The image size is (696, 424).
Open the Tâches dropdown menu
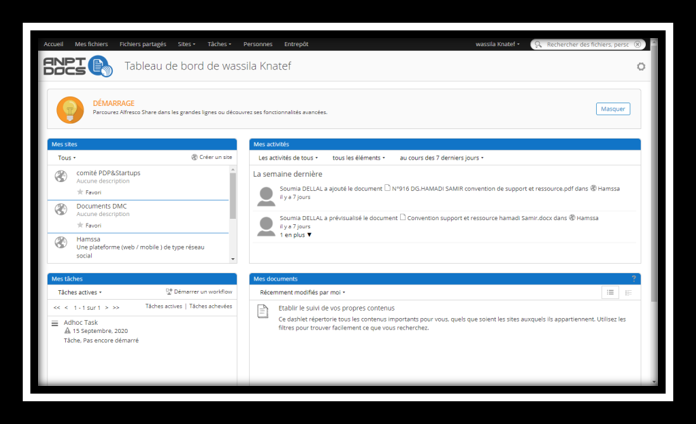[219, 44]
